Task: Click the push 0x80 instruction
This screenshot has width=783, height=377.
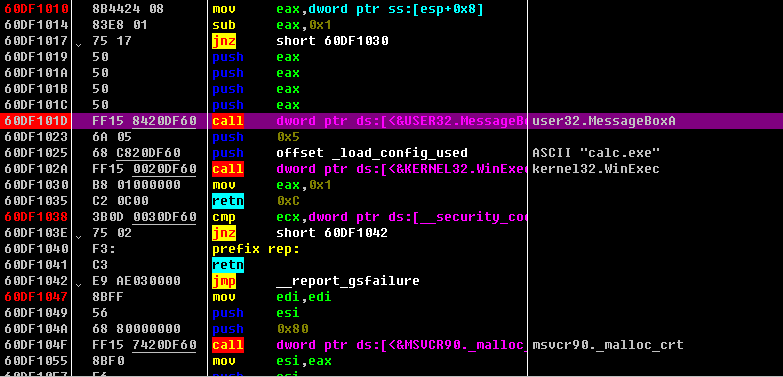Action: pyautogui.click(x=260, y=329)
